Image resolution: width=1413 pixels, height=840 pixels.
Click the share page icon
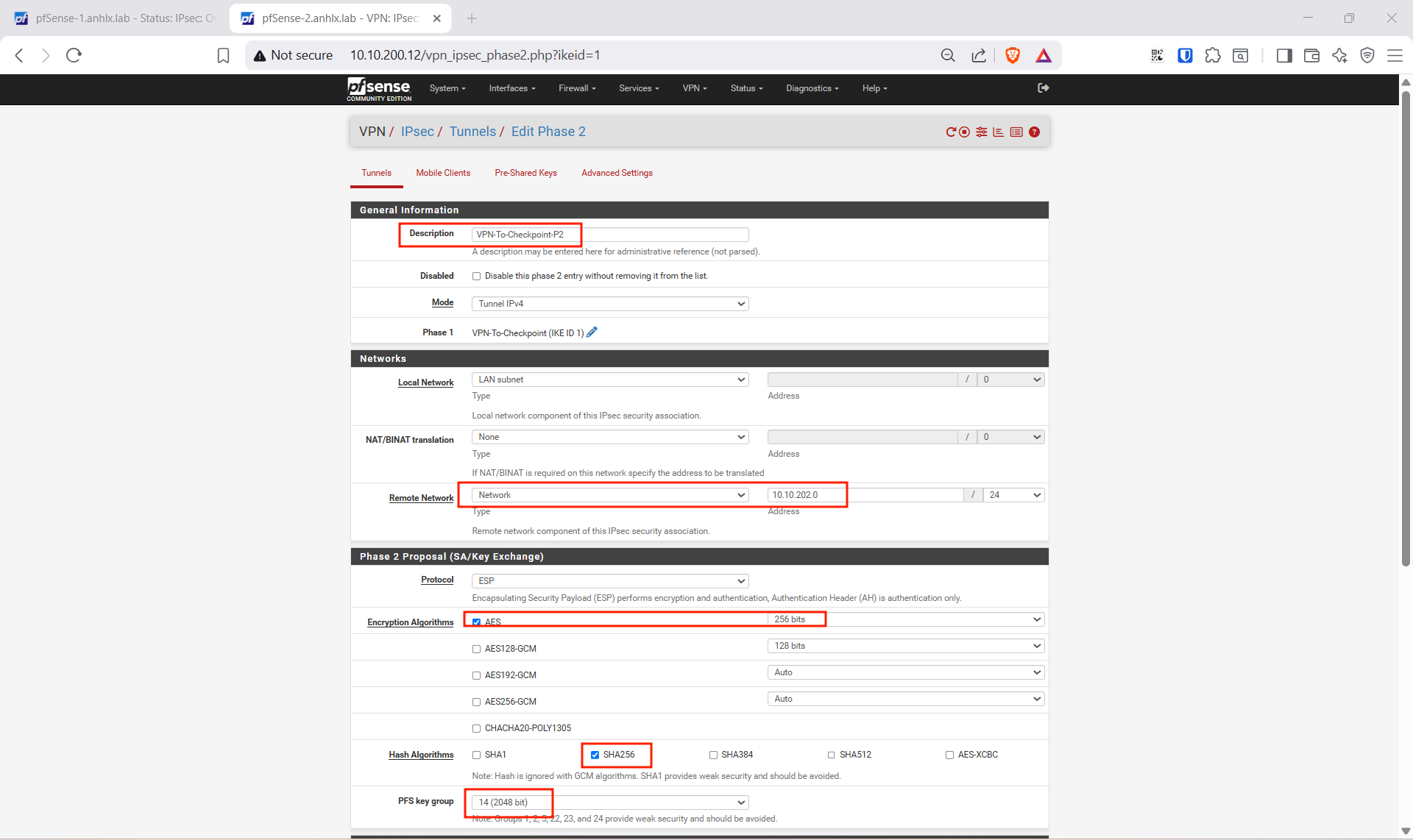[978, 55]
